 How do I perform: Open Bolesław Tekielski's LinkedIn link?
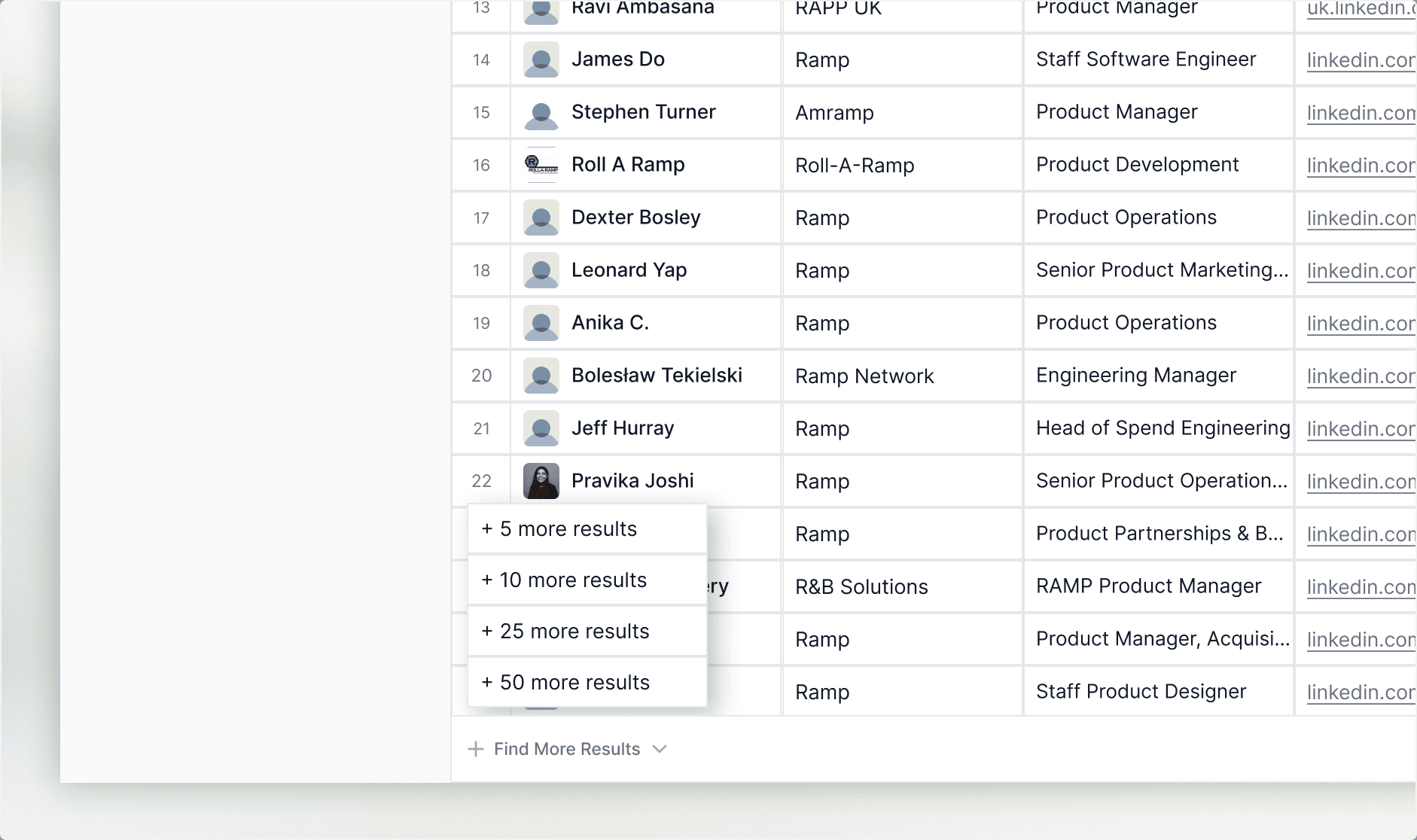point(1361,376)
